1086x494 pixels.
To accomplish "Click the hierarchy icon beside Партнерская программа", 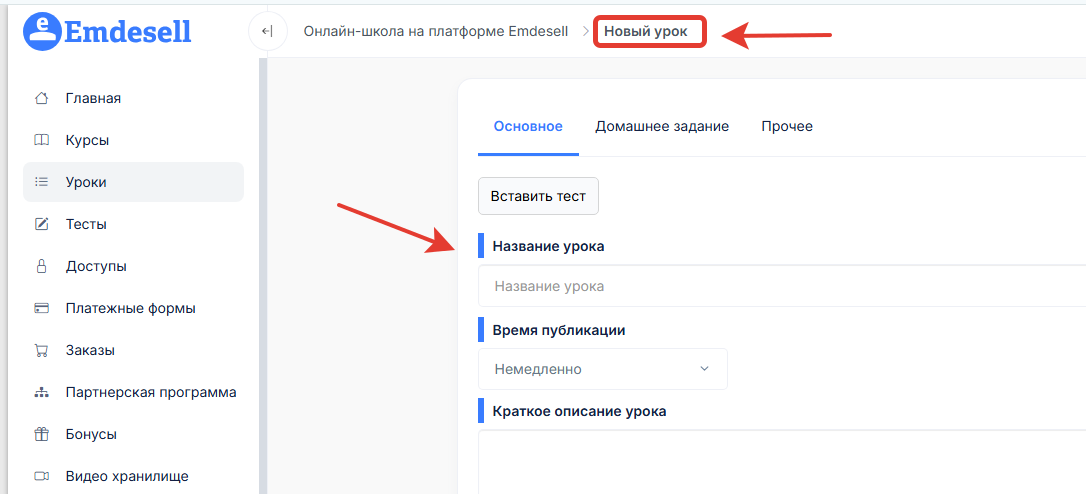I will tap(42, 393).
